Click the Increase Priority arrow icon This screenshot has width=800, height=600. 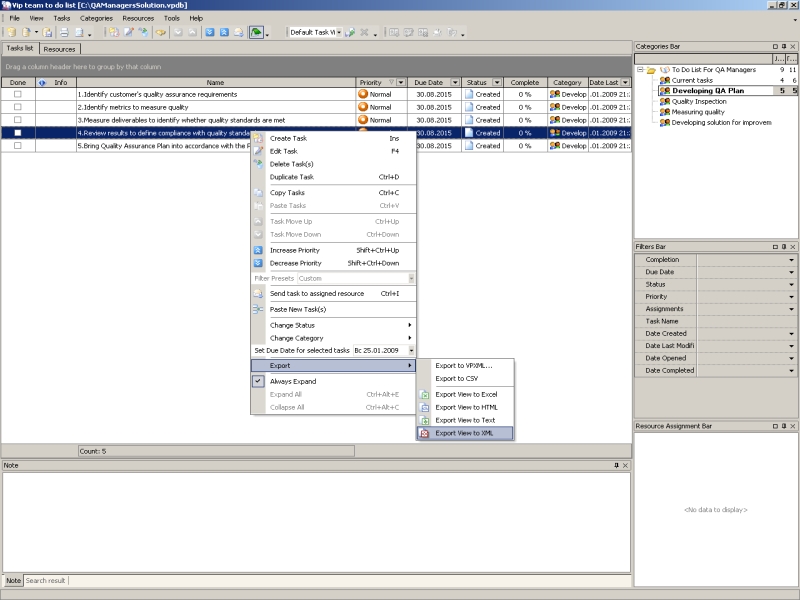tap(258, 250)
